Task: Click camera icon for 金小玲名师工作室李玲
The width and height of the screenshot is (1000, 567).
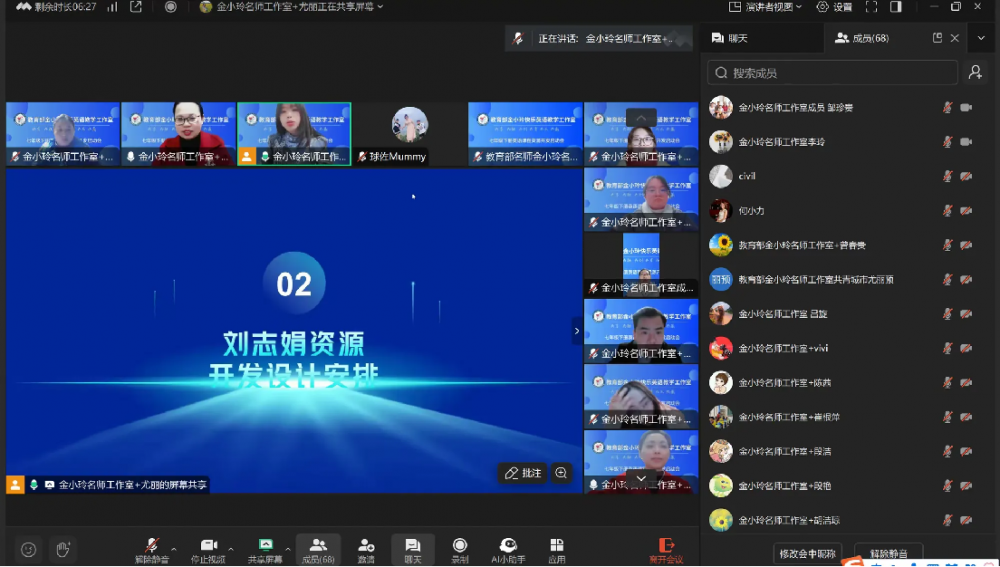Action: (967, 142)
